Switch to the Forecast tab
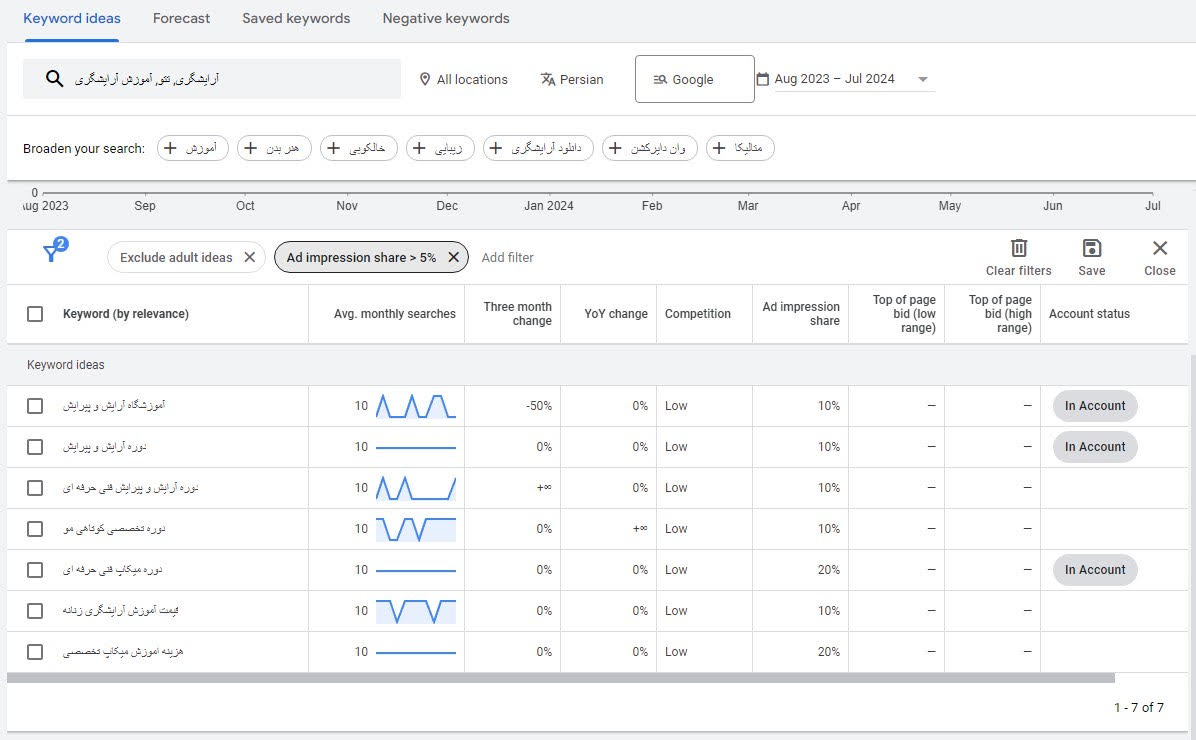This screenshot has width=1196, height=740. click(181, 18)
